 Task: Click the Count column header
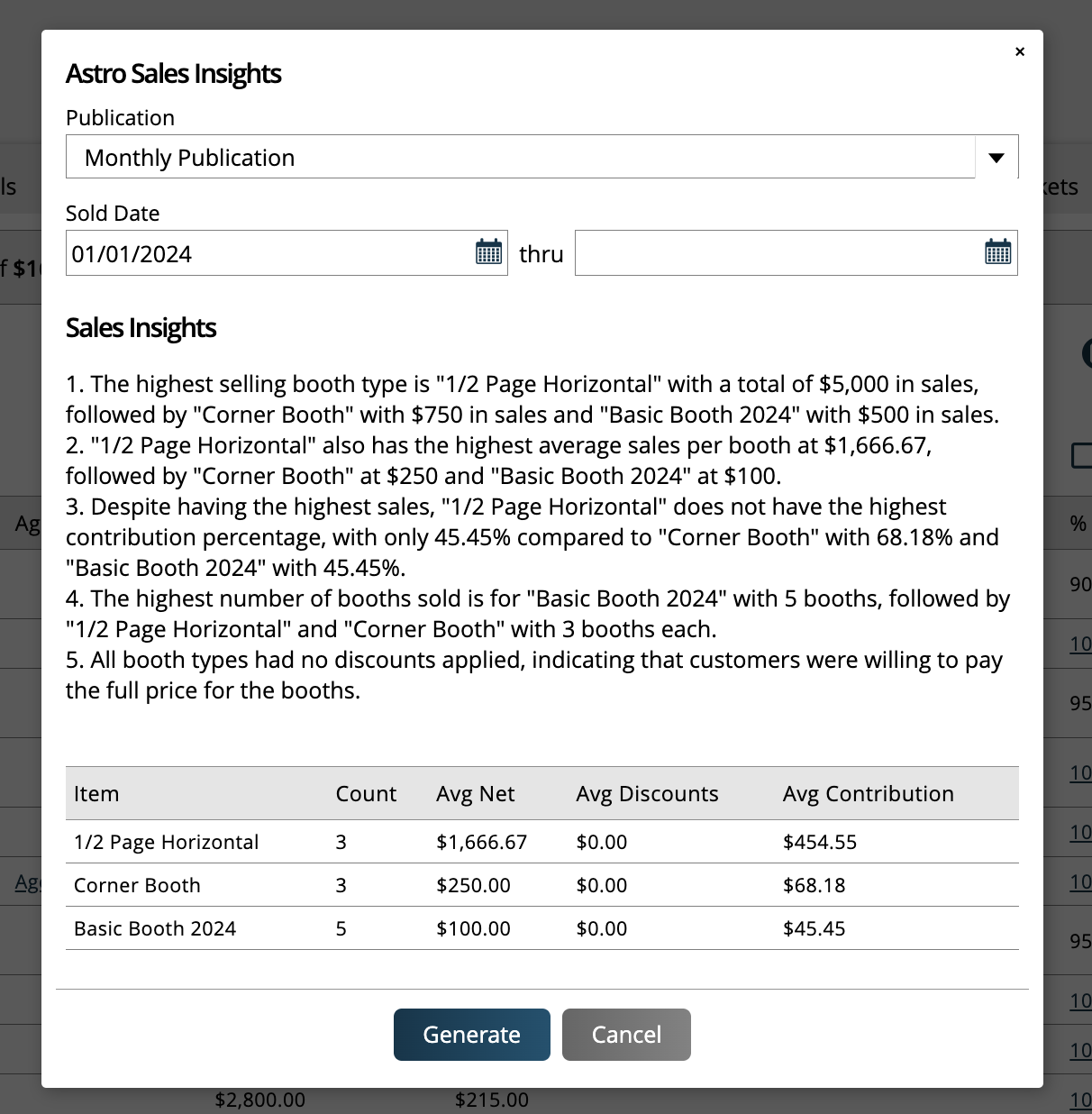(x=366, y=793)
